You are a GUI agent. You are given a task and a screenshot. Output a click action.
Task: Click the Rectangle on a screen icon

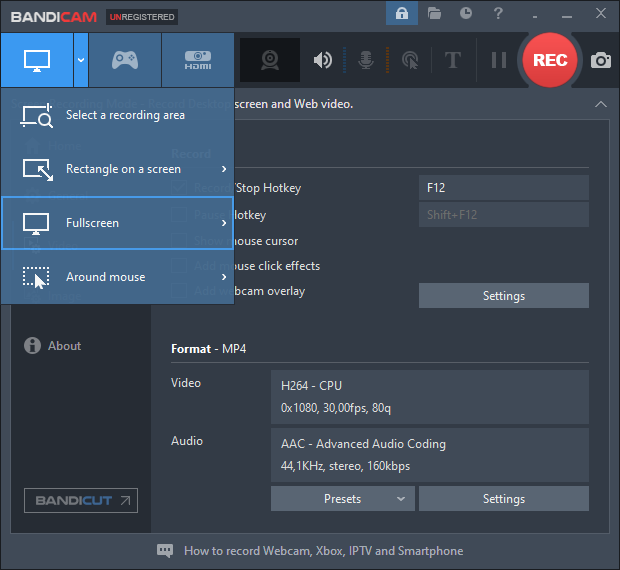[37, 170]
